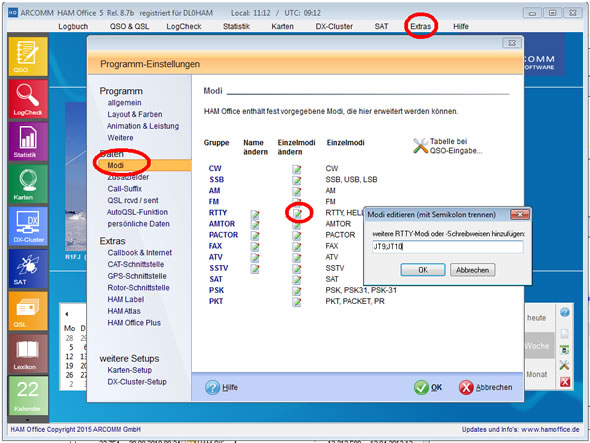Open the LogCheck menu
Image resolution: width=590 pixels, height=443 pixels.
pyautogui.click(x=184, y=26)
